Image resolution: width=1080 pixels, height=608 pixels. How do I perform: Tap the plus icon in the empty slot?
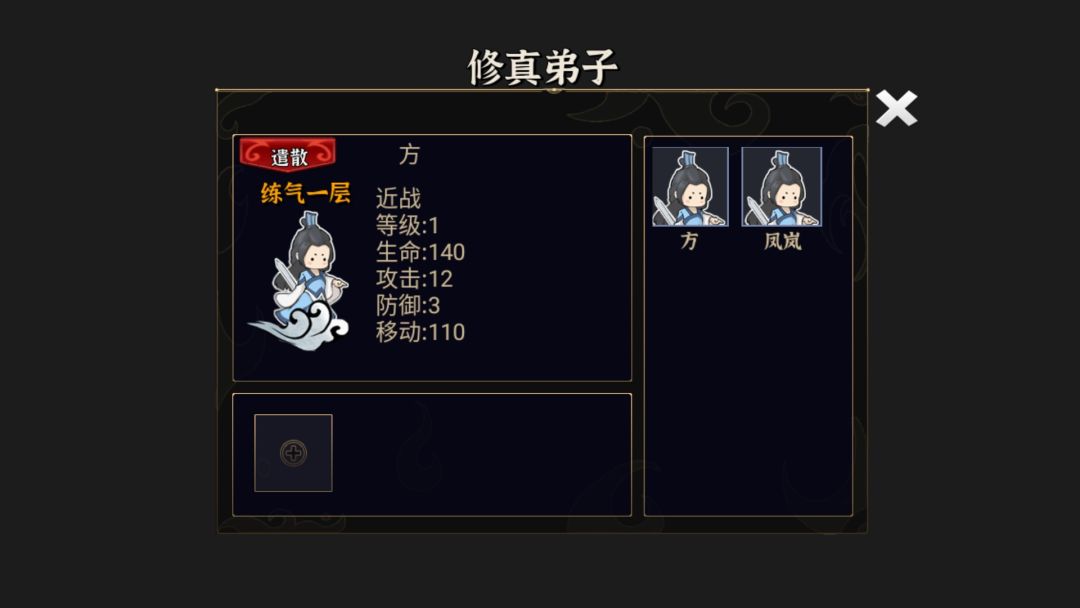point(293,453)
